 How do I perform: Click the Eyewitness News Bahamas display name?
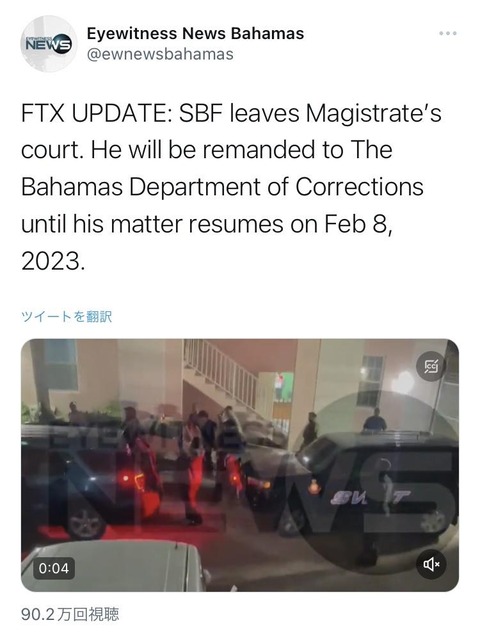[195, 33]
